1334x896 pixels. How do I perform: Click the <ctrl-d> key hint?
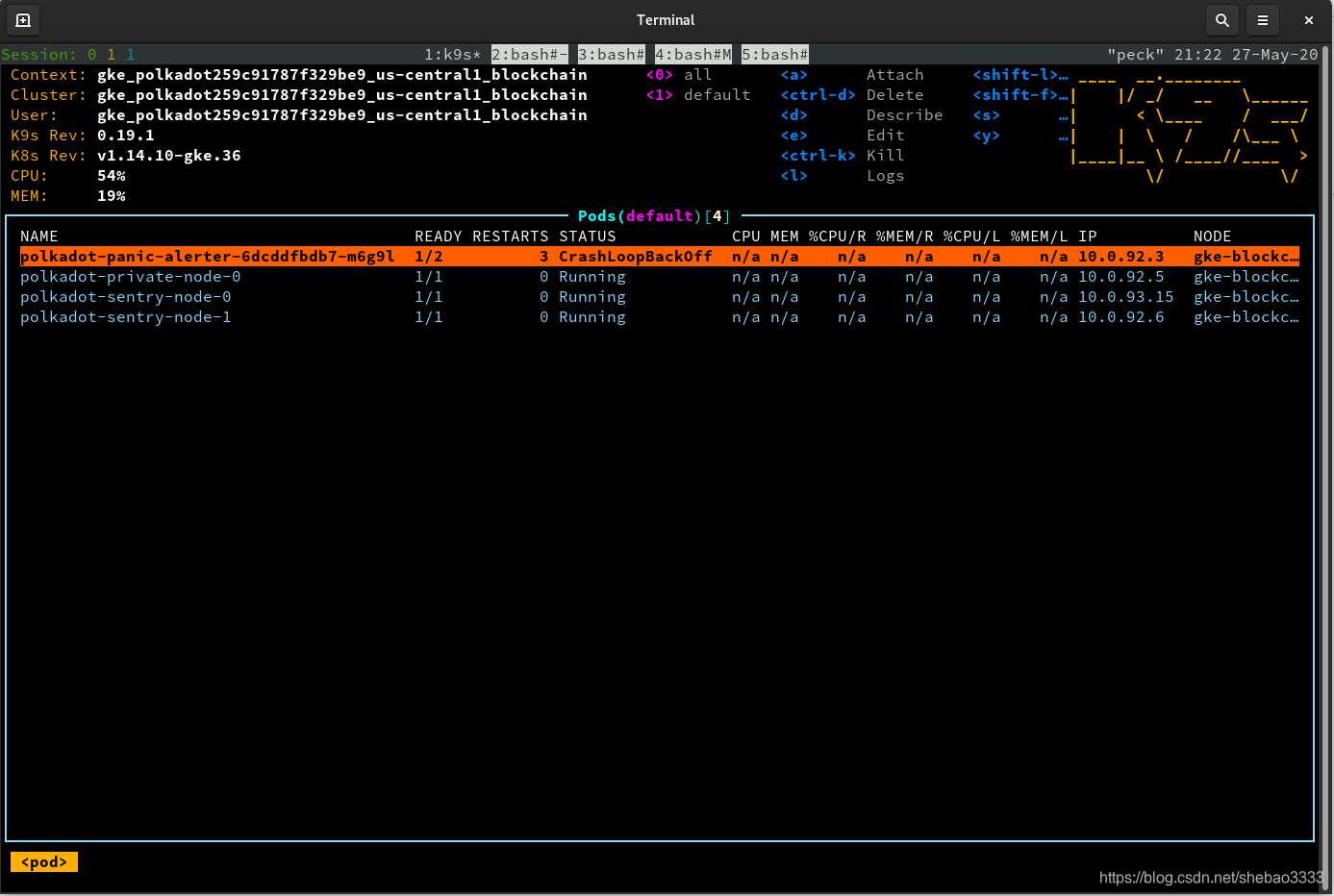pyautogui.click(x=818, y=95)
